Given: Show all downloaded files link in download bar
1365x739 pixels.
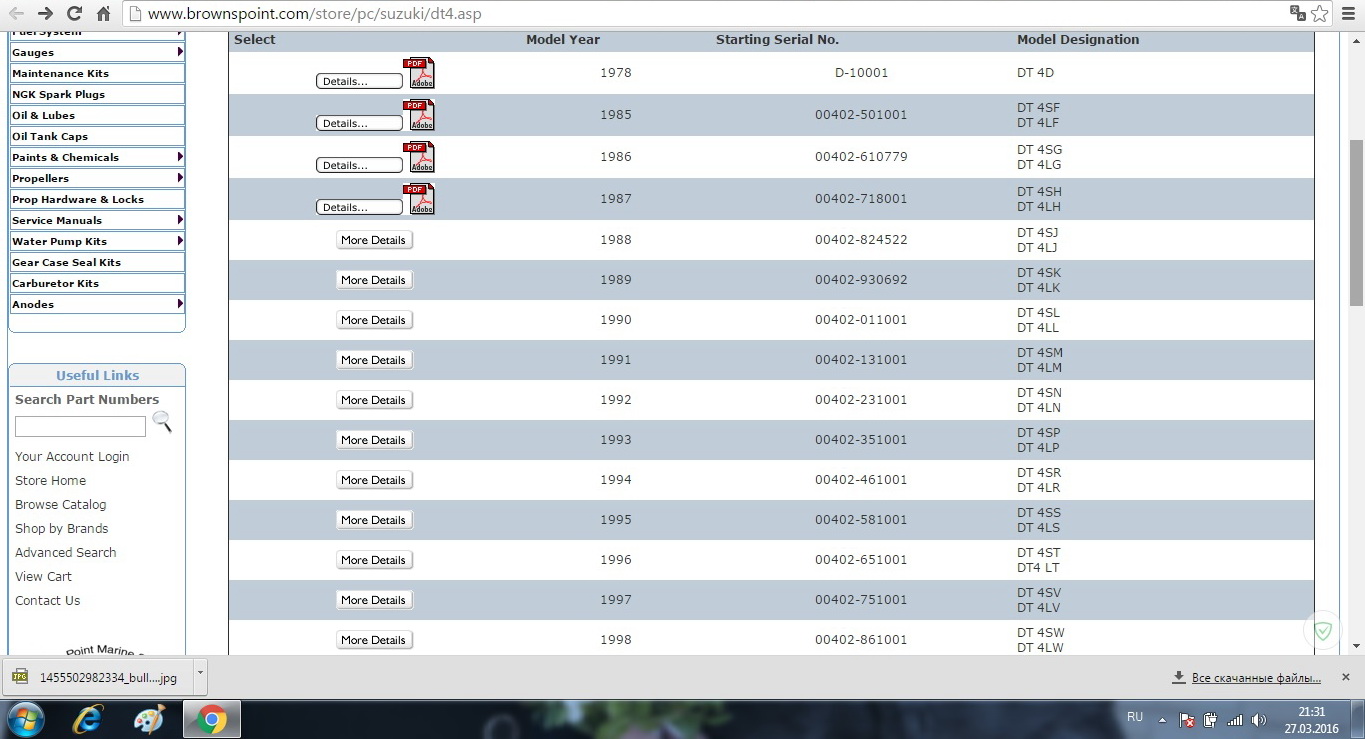Looking at the screenshot, I should pos(1256,678).
